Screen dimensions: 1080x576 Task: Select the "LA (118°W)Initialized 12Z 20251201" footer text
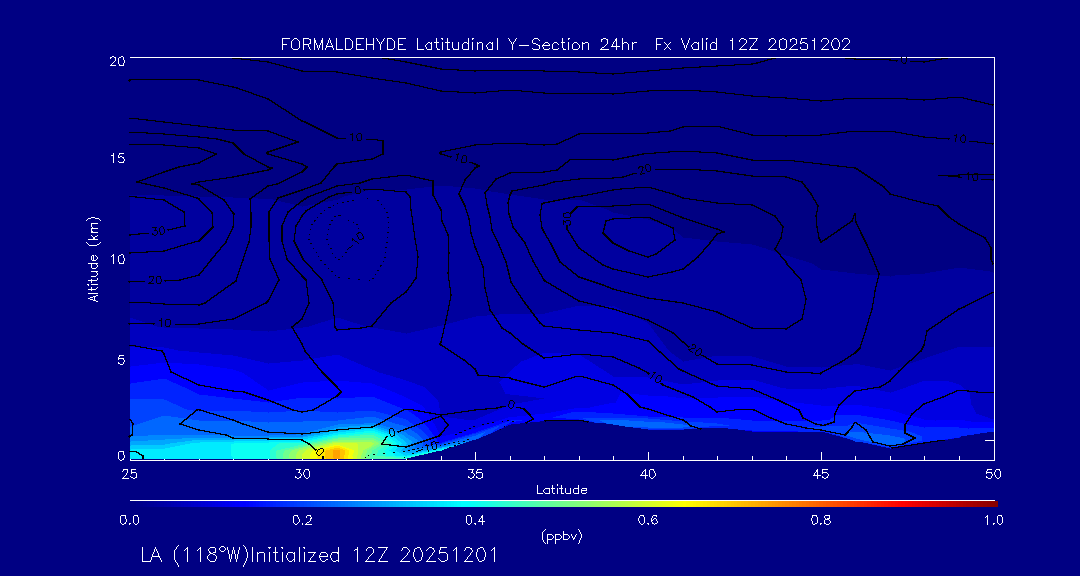point(318,555)
